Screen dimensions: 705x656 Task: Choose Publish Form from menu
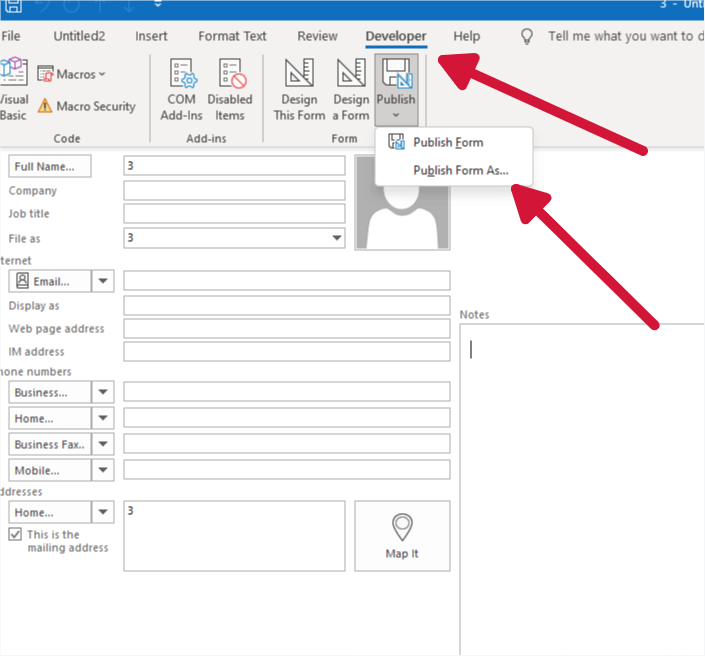click(x=454, y=142)
